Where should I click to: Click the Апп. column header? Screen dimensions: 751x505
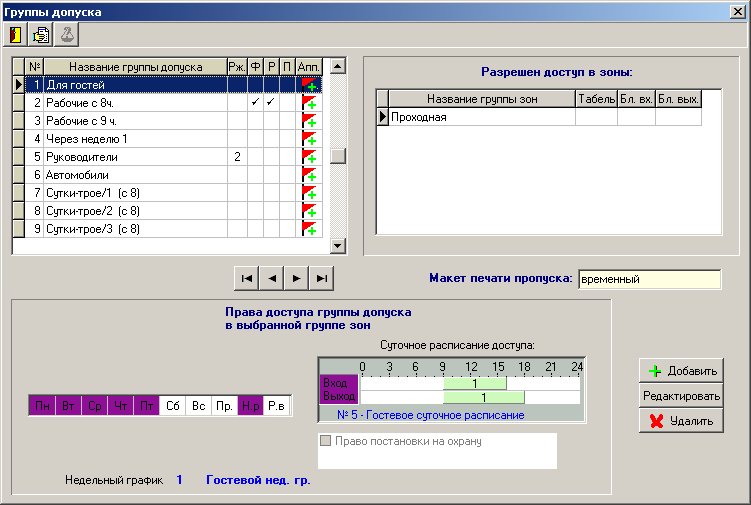308,67
